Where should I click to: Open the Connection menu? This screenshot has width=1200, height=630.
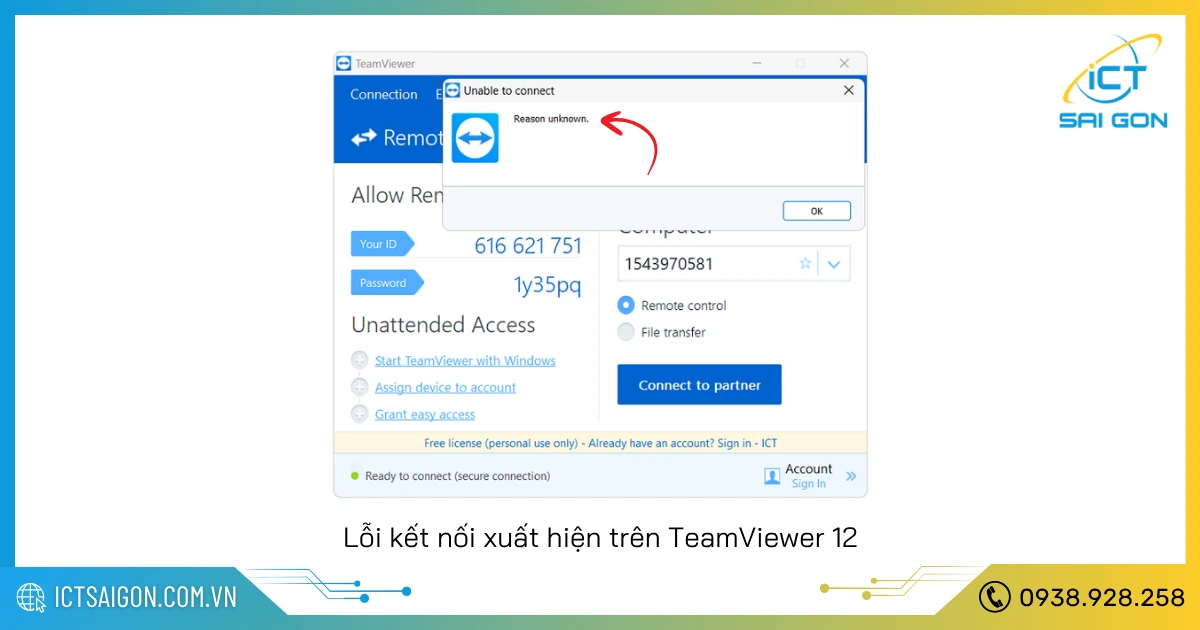coord(384,95)
